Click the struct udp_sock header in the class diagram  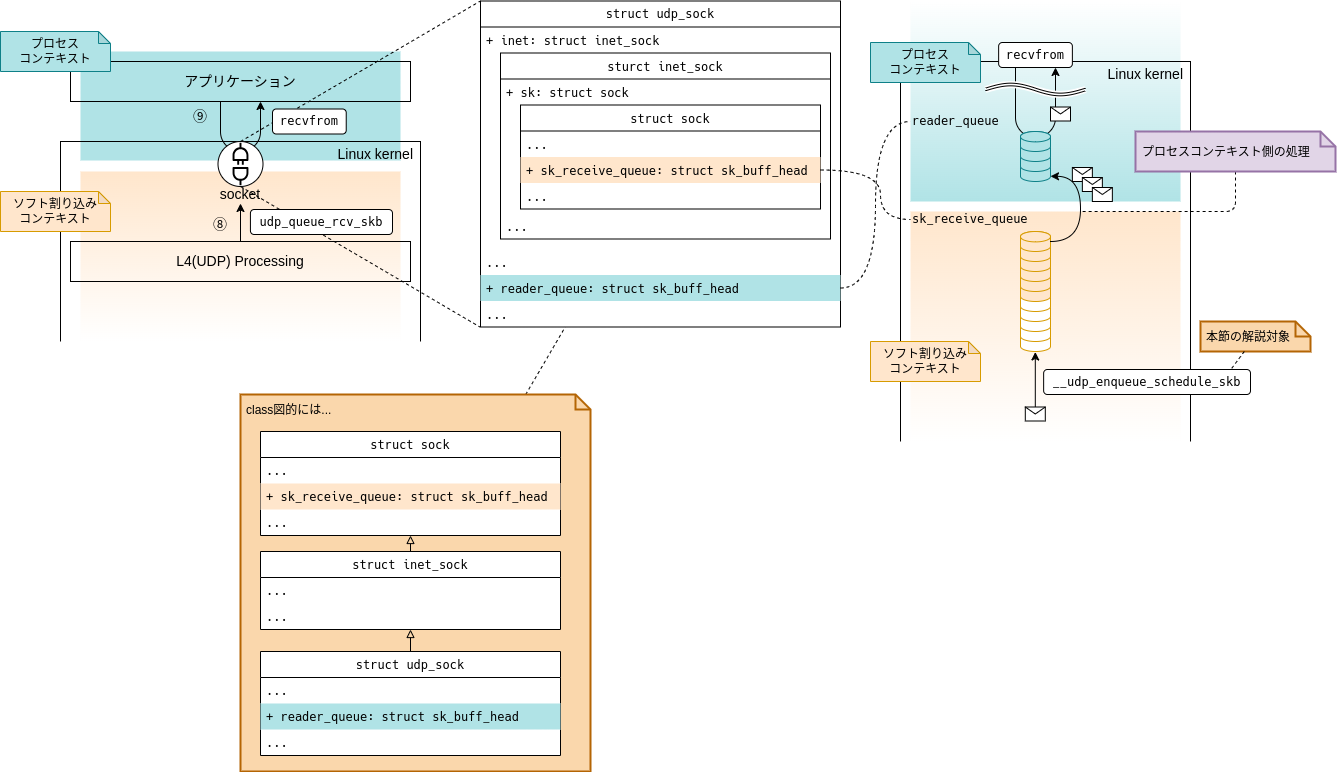point(410,665)
